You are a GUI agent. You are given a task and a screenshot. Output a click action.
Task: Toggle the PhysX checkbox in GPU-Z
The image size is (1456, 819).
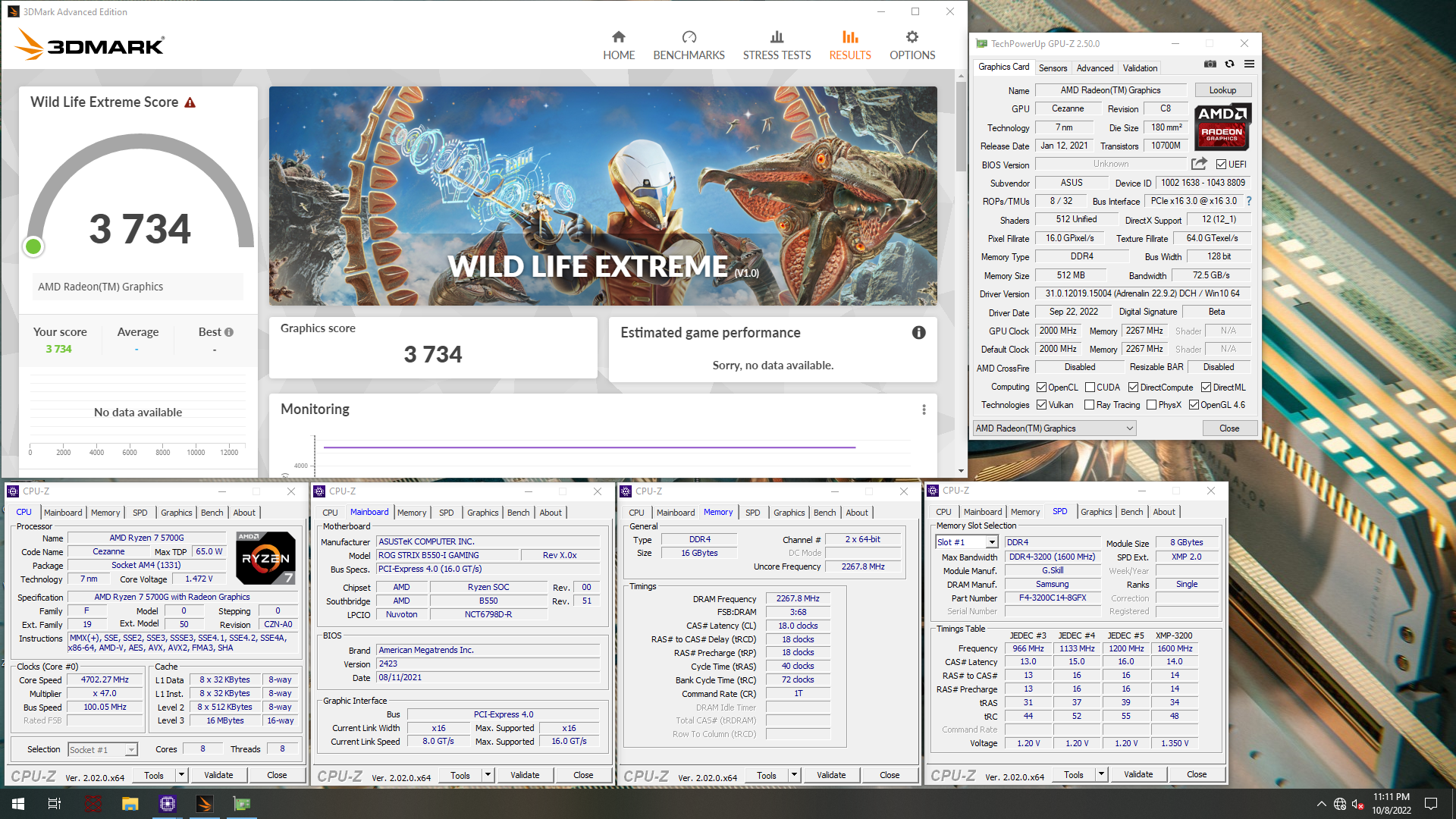(1151, 405)
